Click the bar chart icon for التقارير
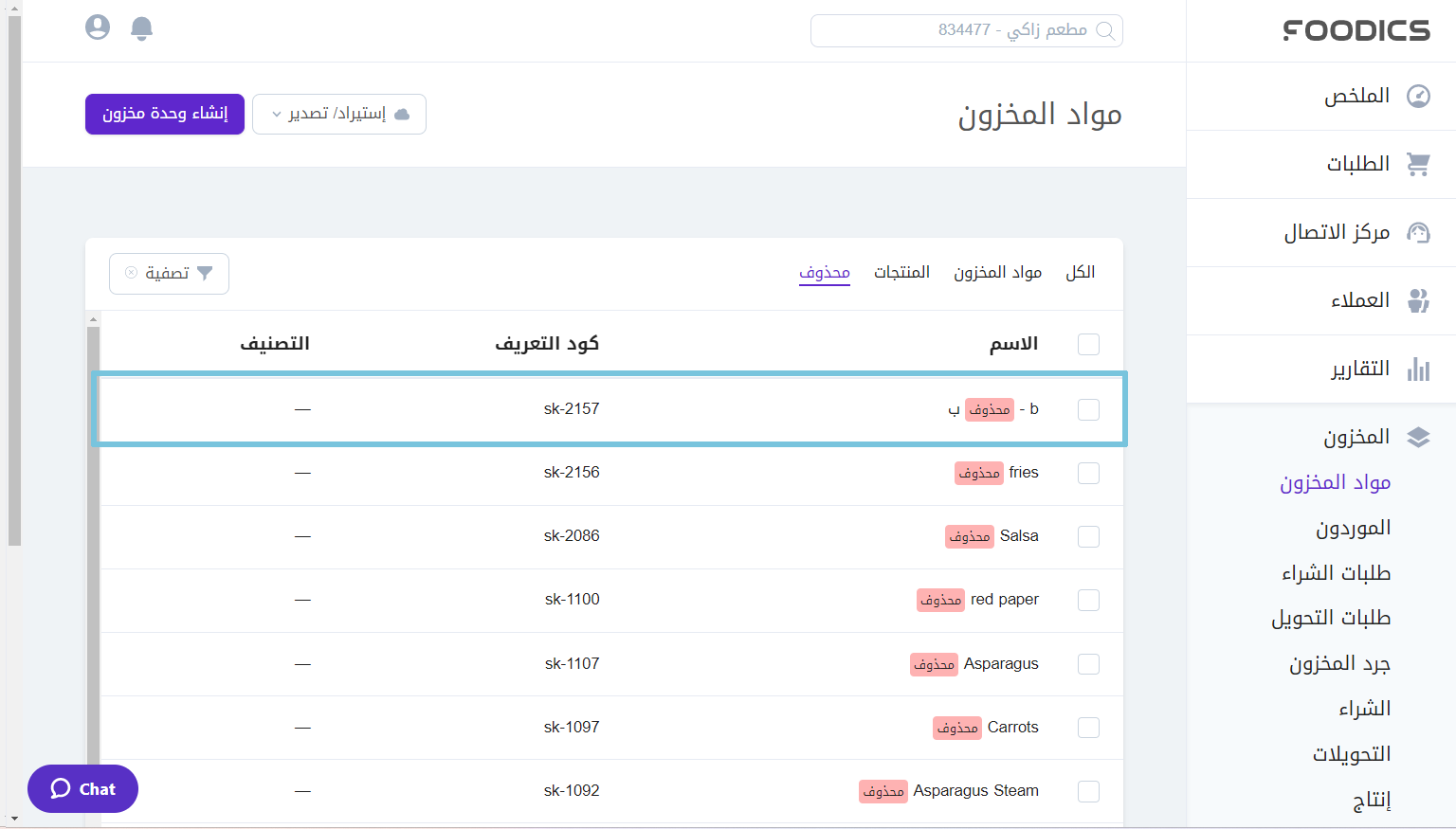 [1418, 369]
